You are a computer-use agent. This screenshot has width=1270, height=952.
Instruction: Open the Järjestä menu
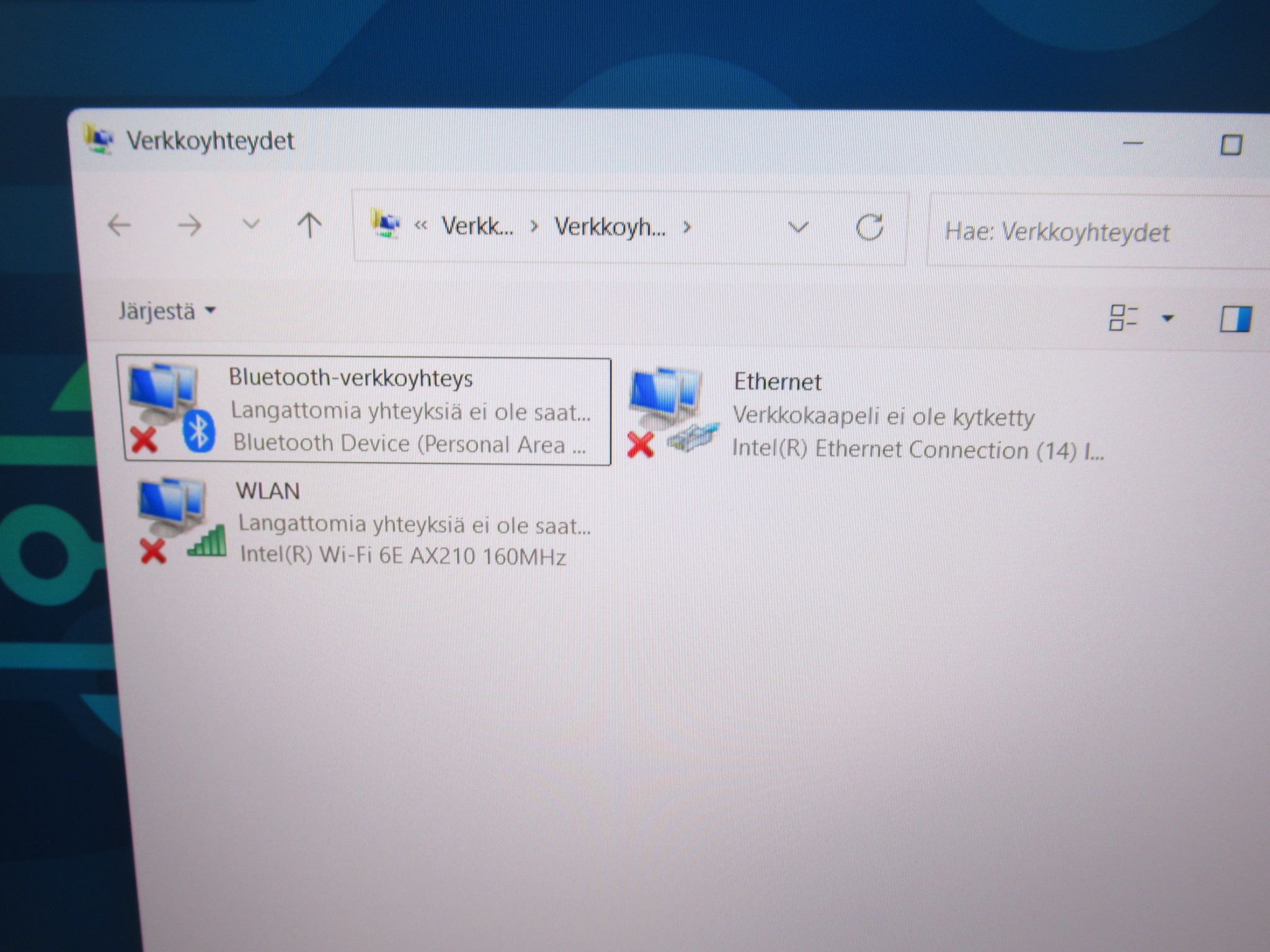[166, 311]
